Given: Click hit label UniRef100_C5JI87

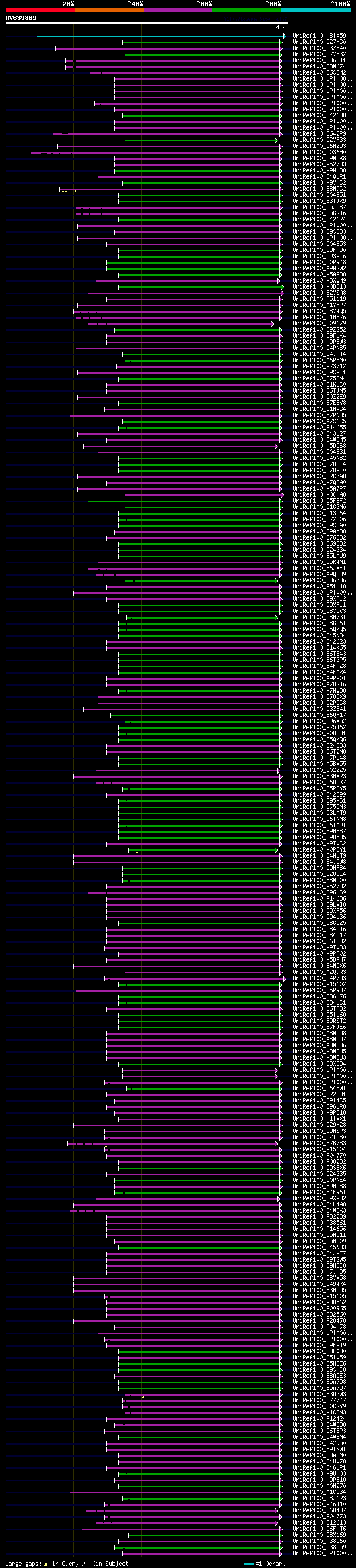Looking at the screenshot, I should coord(319,207).
